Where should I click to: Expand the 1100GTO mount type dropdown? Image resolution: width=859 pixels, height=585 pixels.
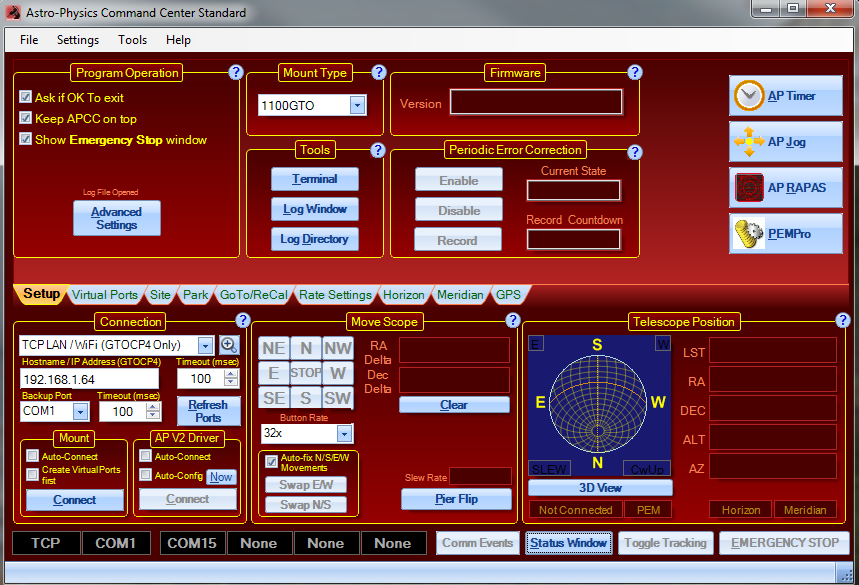click(357, 105)
